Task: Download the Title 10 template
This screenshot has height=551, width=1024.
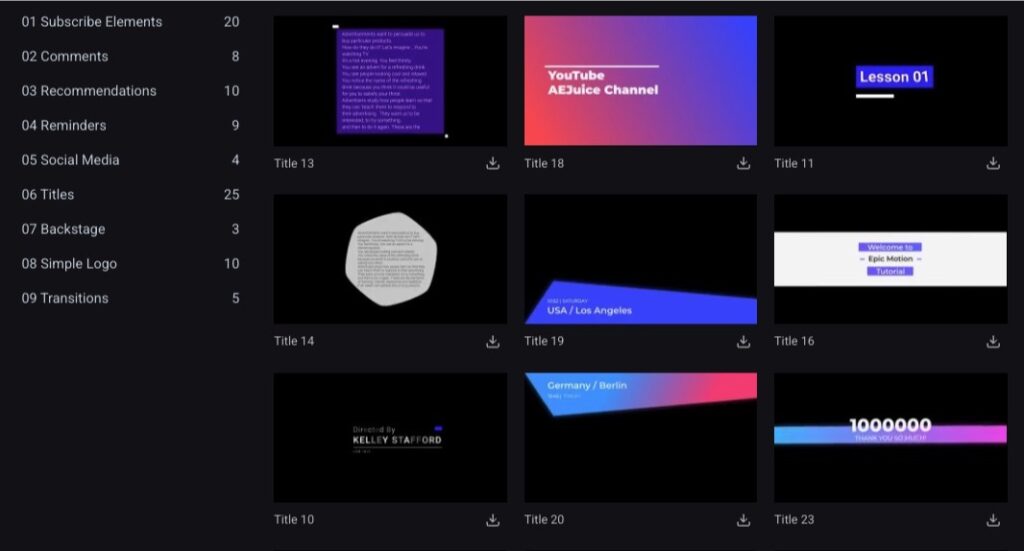Action: click(x=493, y=520)
